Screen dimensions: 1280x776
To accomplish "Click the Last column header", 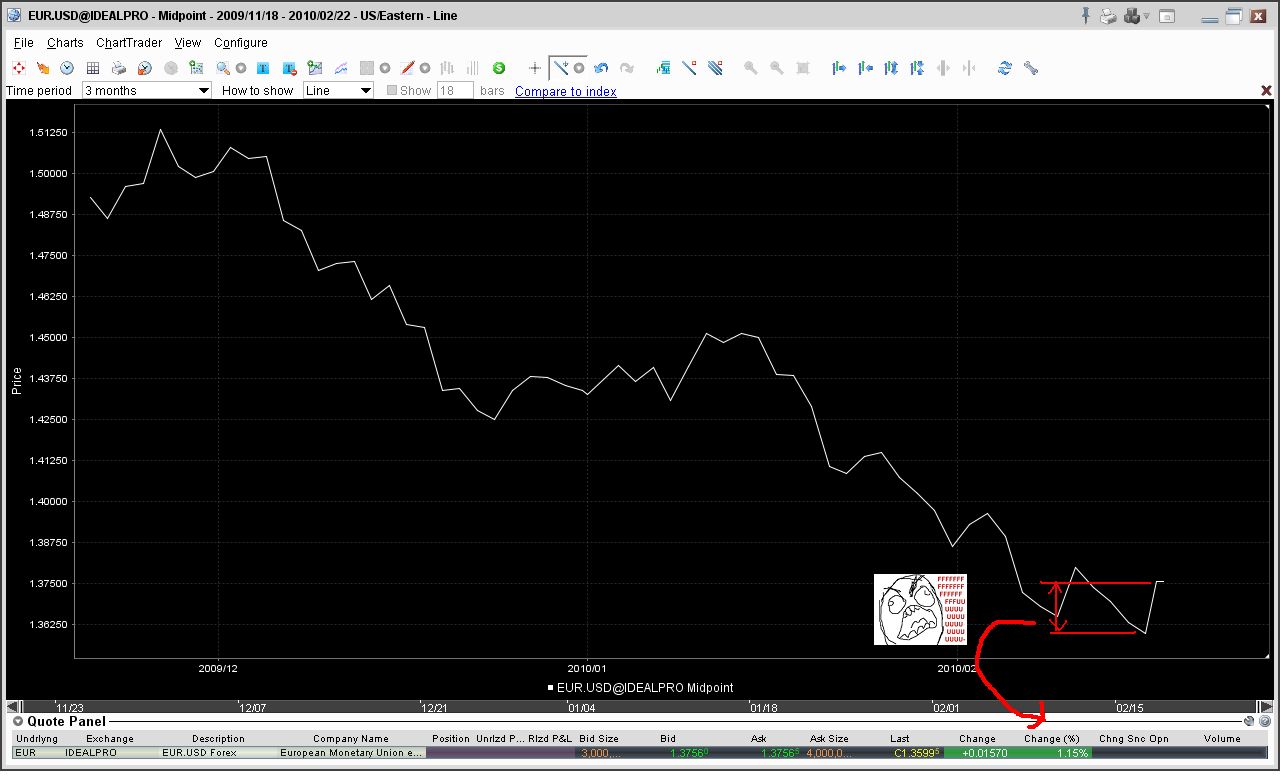I will click(900, 739).
